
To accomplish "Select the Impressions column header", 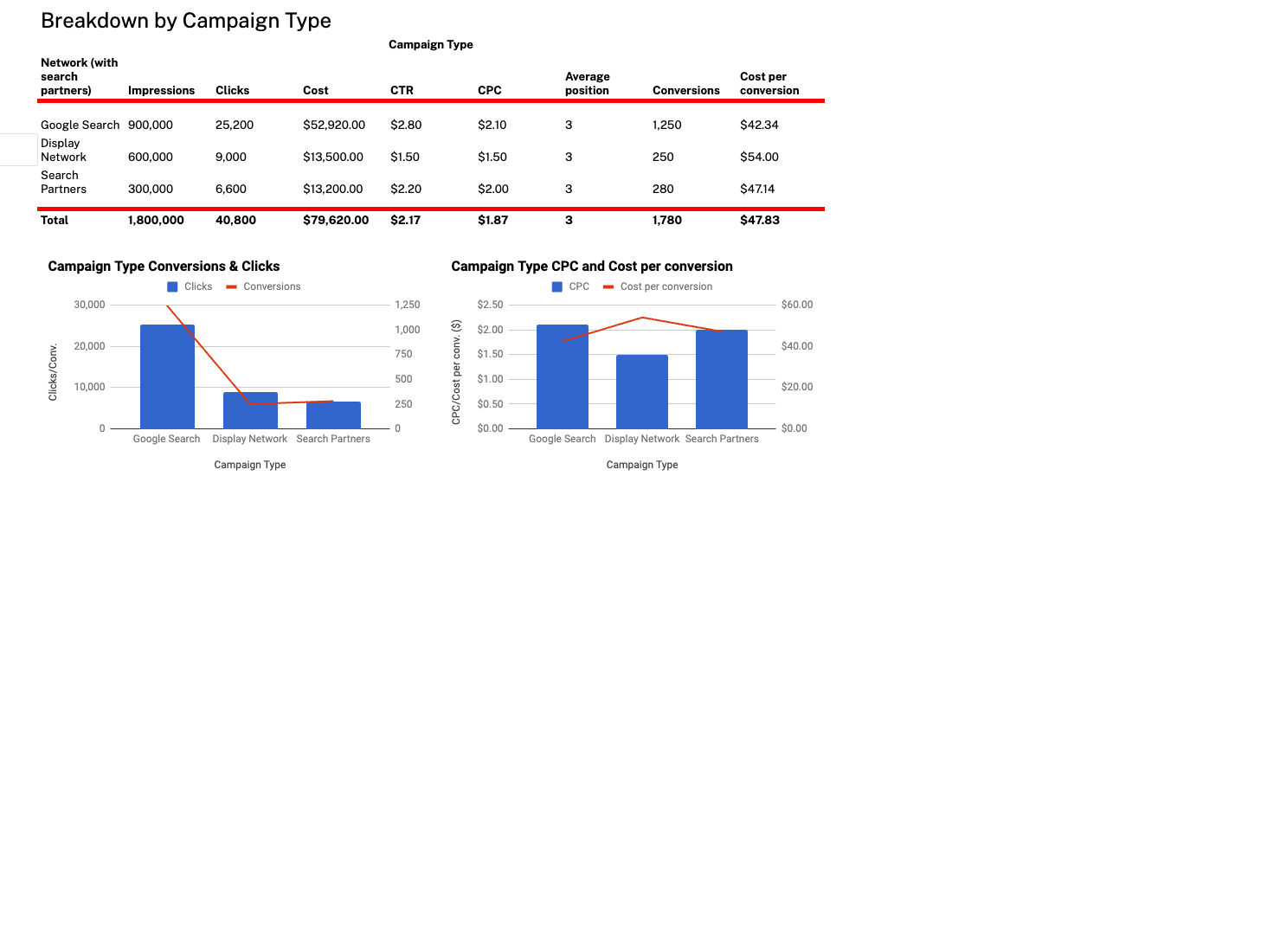I will point(161,90).
